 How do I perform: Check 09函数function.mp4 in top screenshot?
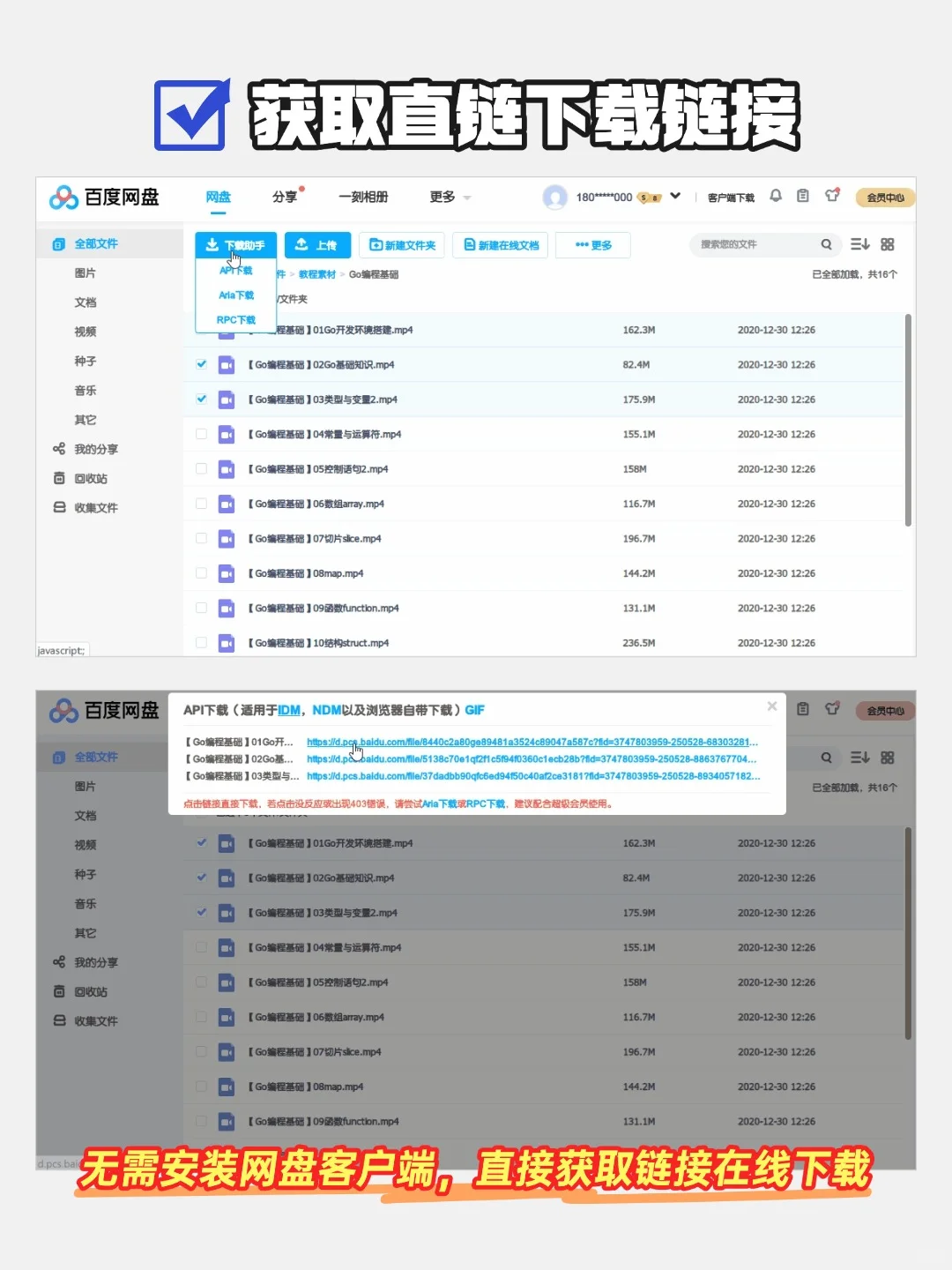coord(201,608)
